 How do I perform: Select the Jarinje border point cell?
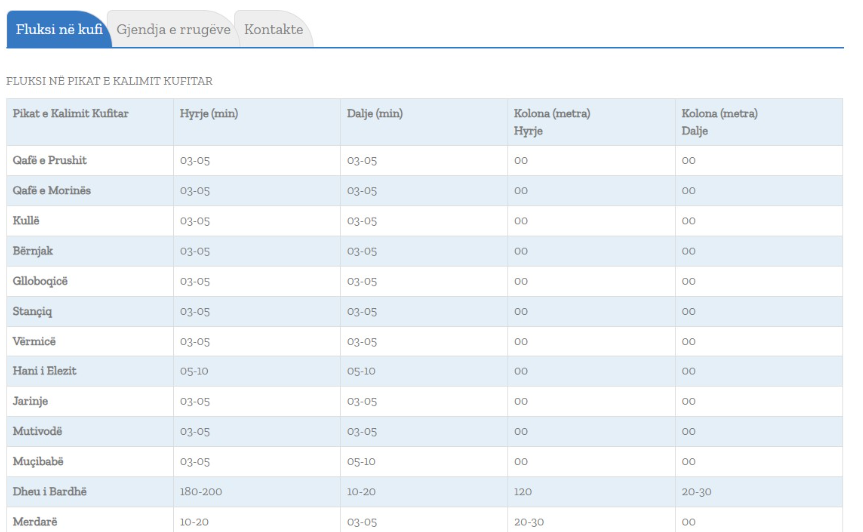(x=31, y=401)
